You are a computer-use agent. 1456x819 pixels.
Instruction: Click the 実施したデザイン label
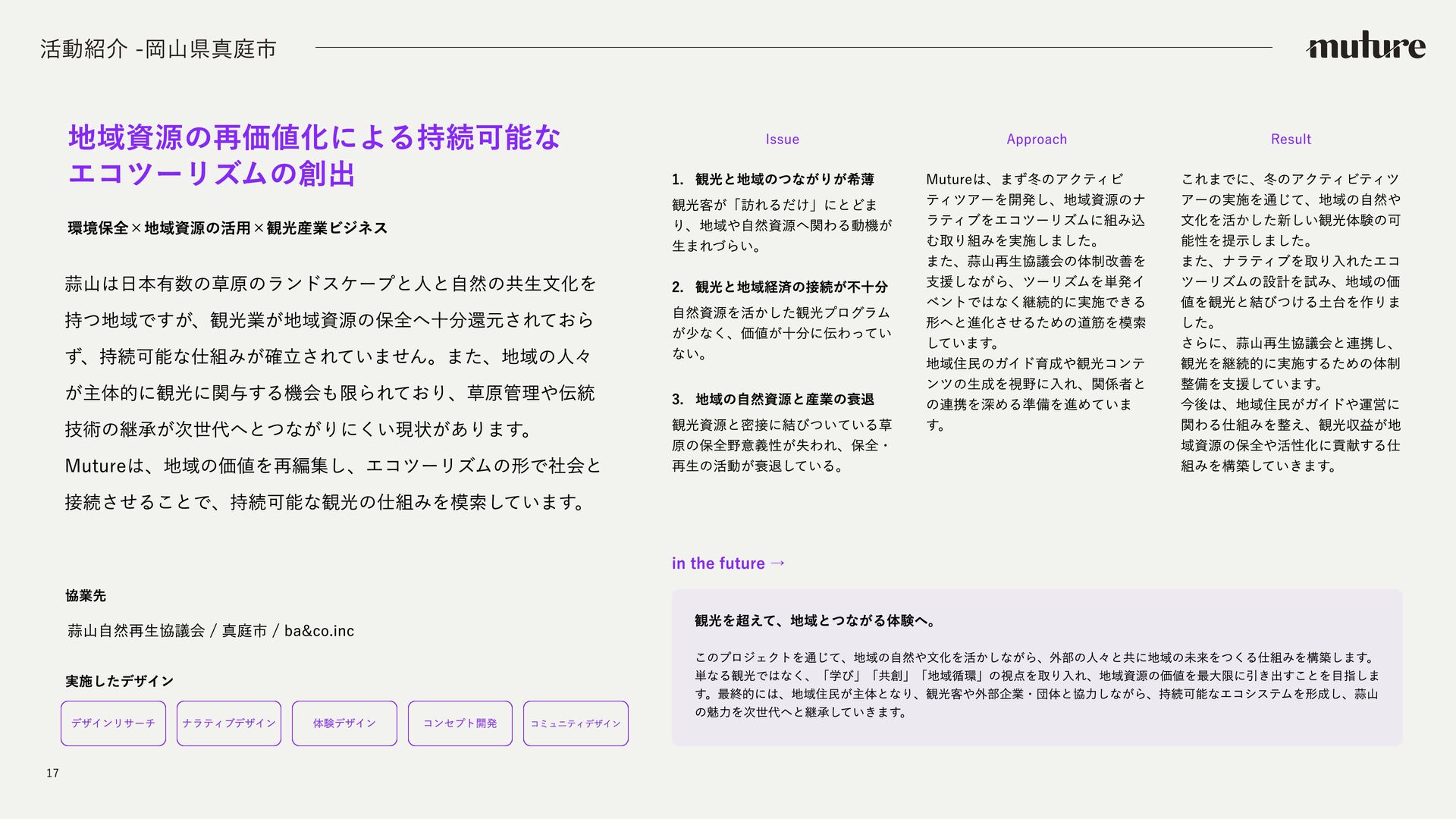[119, 681]
